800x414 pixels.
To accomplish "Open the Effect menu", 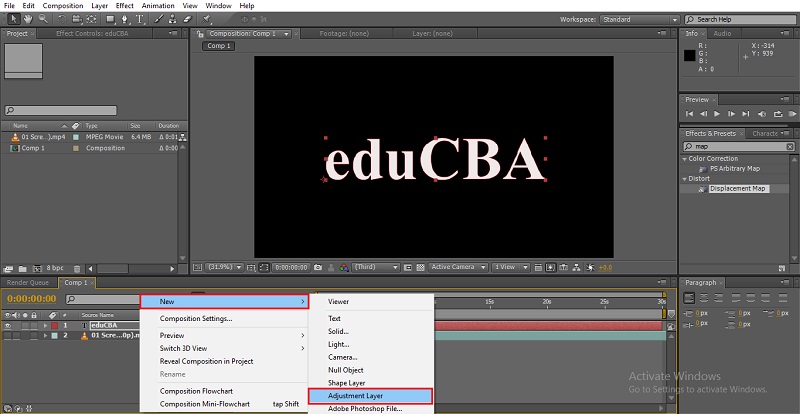I will click(124, 6).
